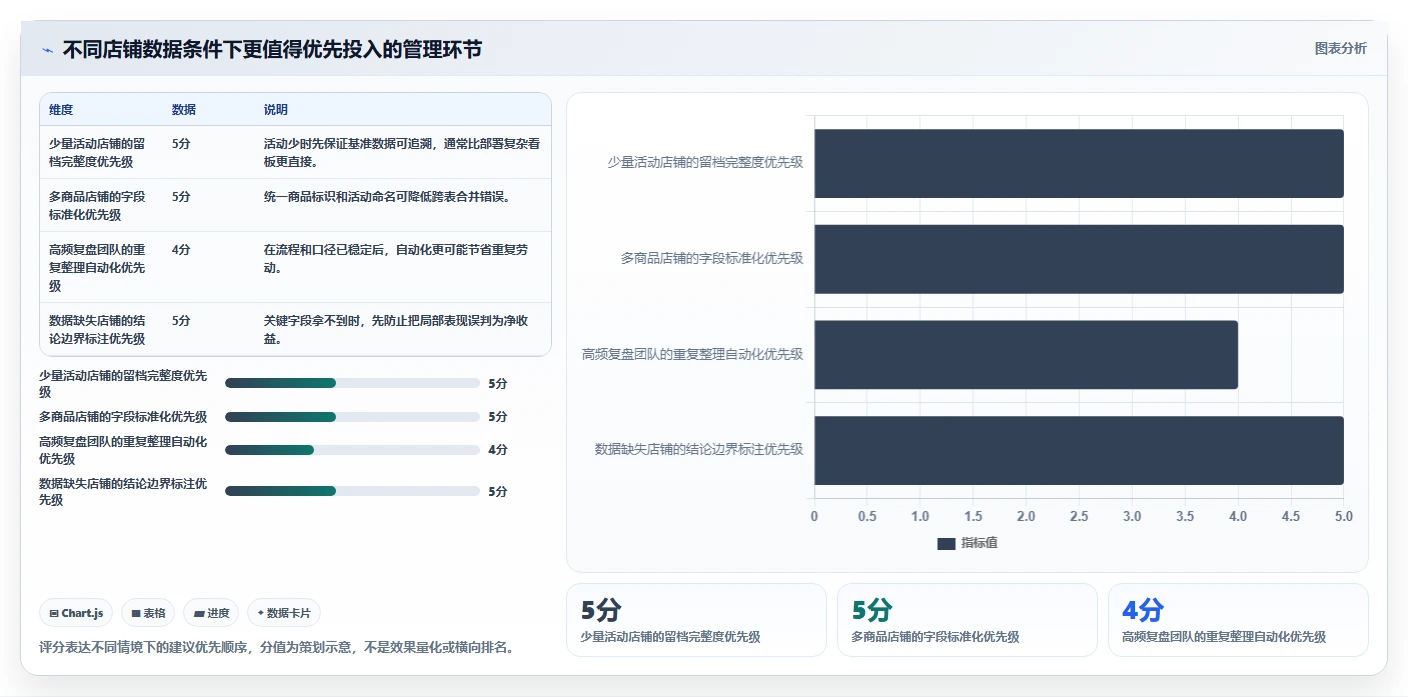Click the 图表分析 label in header
This screenshot has height=697, width=1408.
point(1340,49)
